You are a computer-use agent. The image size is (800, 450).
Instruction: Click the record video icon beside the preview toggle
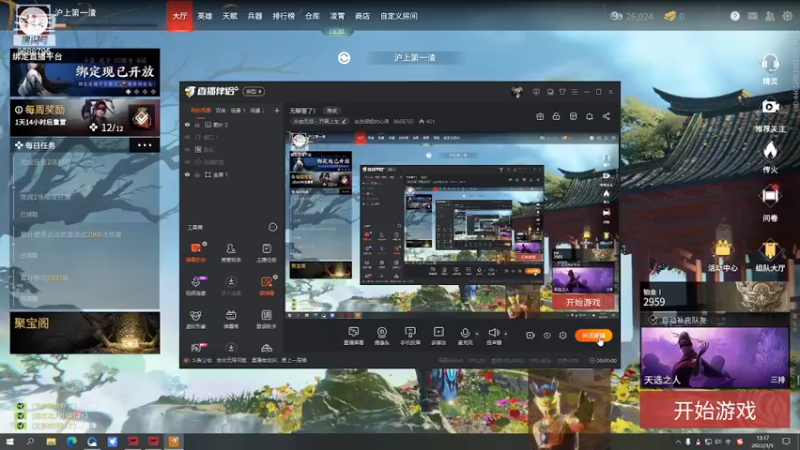point(530,335)
